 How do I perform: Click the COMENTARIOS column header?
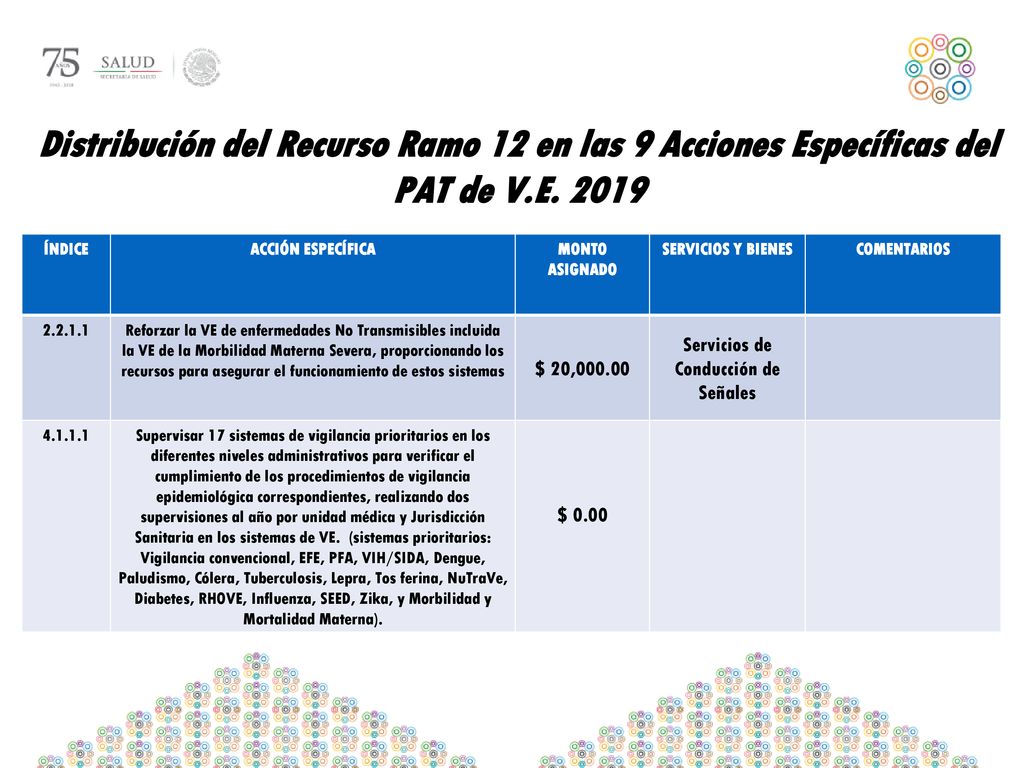click(903, 274)
